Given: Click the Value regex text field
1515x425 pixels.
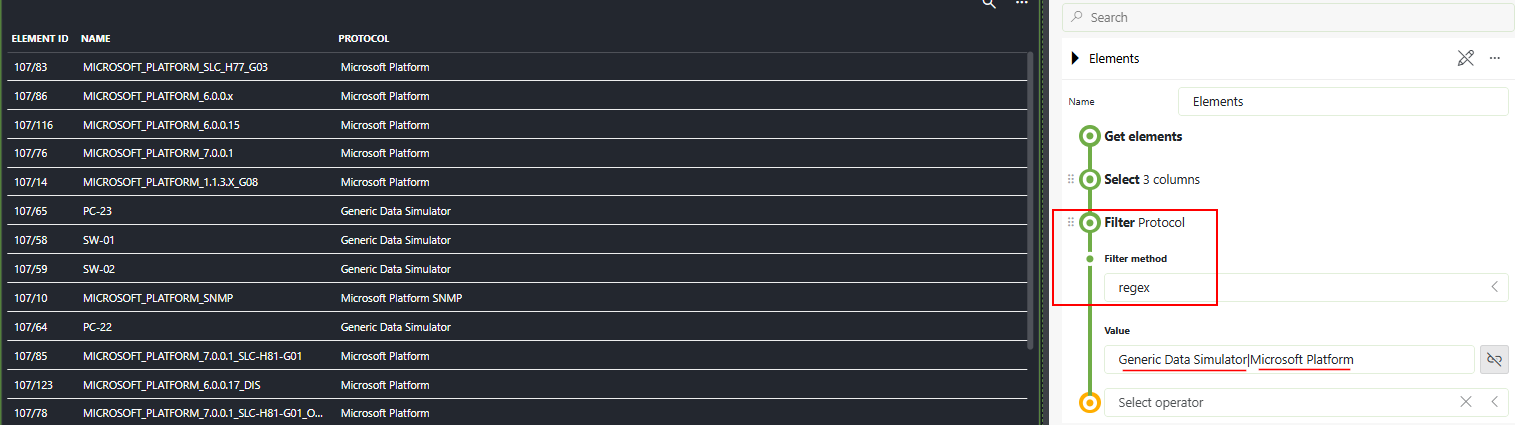Looking at the screenshot, I should [x=1288, y=360].
